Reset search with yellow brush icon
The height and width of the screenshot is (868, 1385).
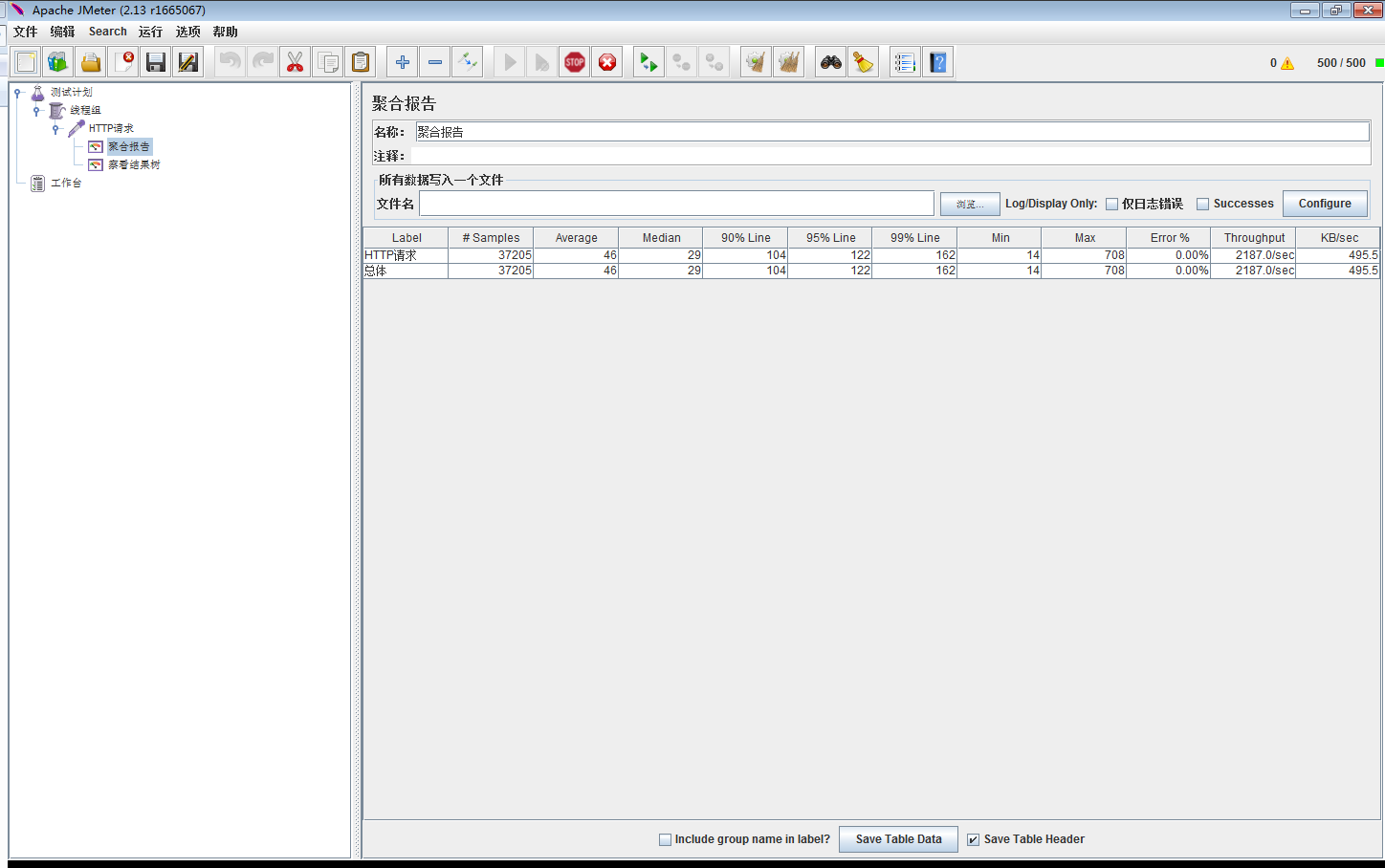[864, 62]
